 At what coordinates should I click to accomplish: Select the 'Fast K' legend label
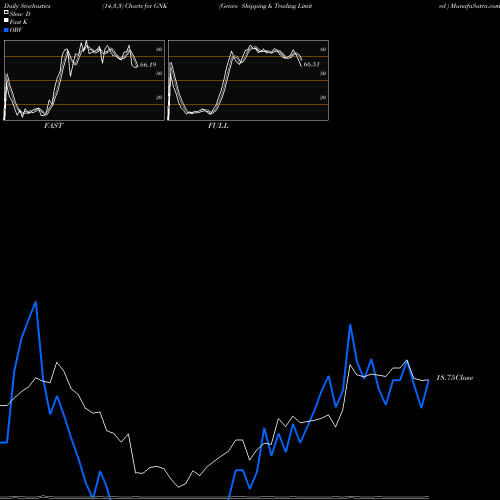[19, 22]
